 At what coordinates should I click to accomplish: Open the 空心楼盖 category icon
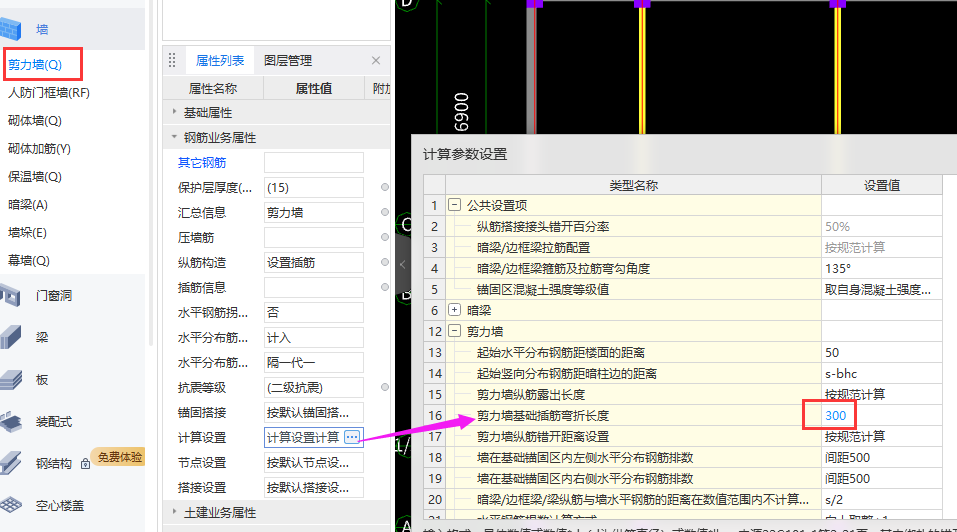click(11, 505)
